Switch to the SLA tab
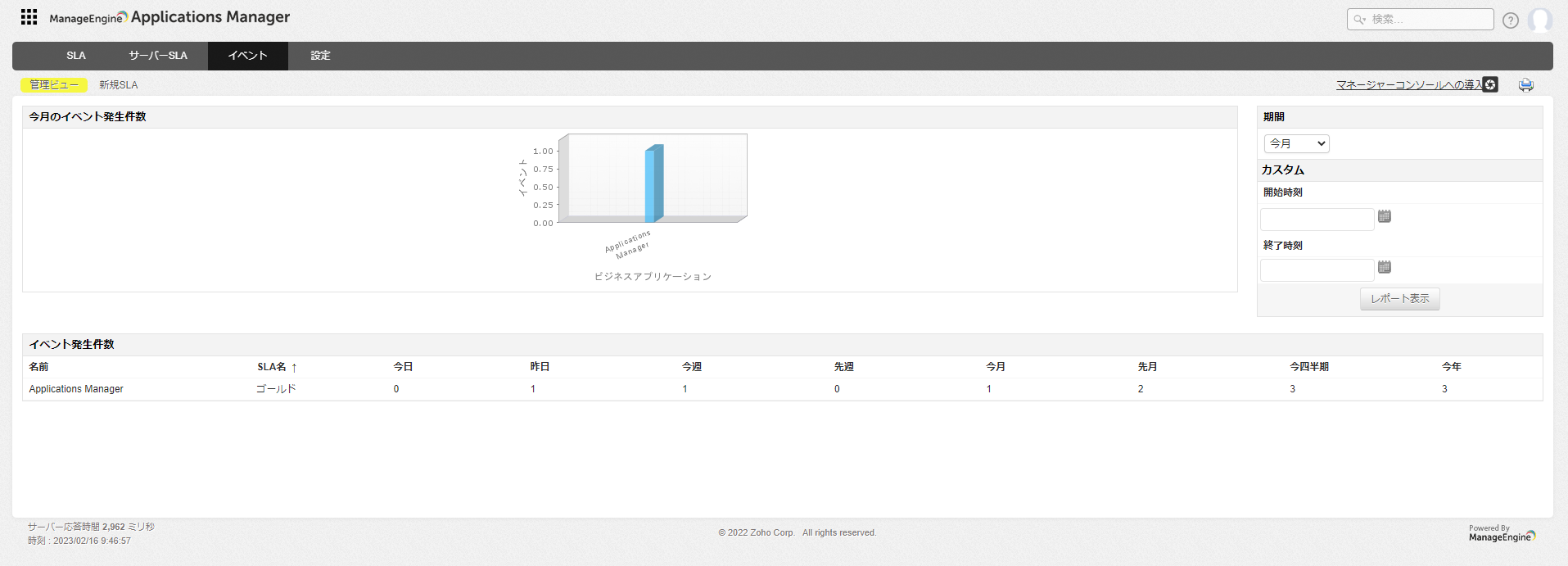 (x=76, y=56)
